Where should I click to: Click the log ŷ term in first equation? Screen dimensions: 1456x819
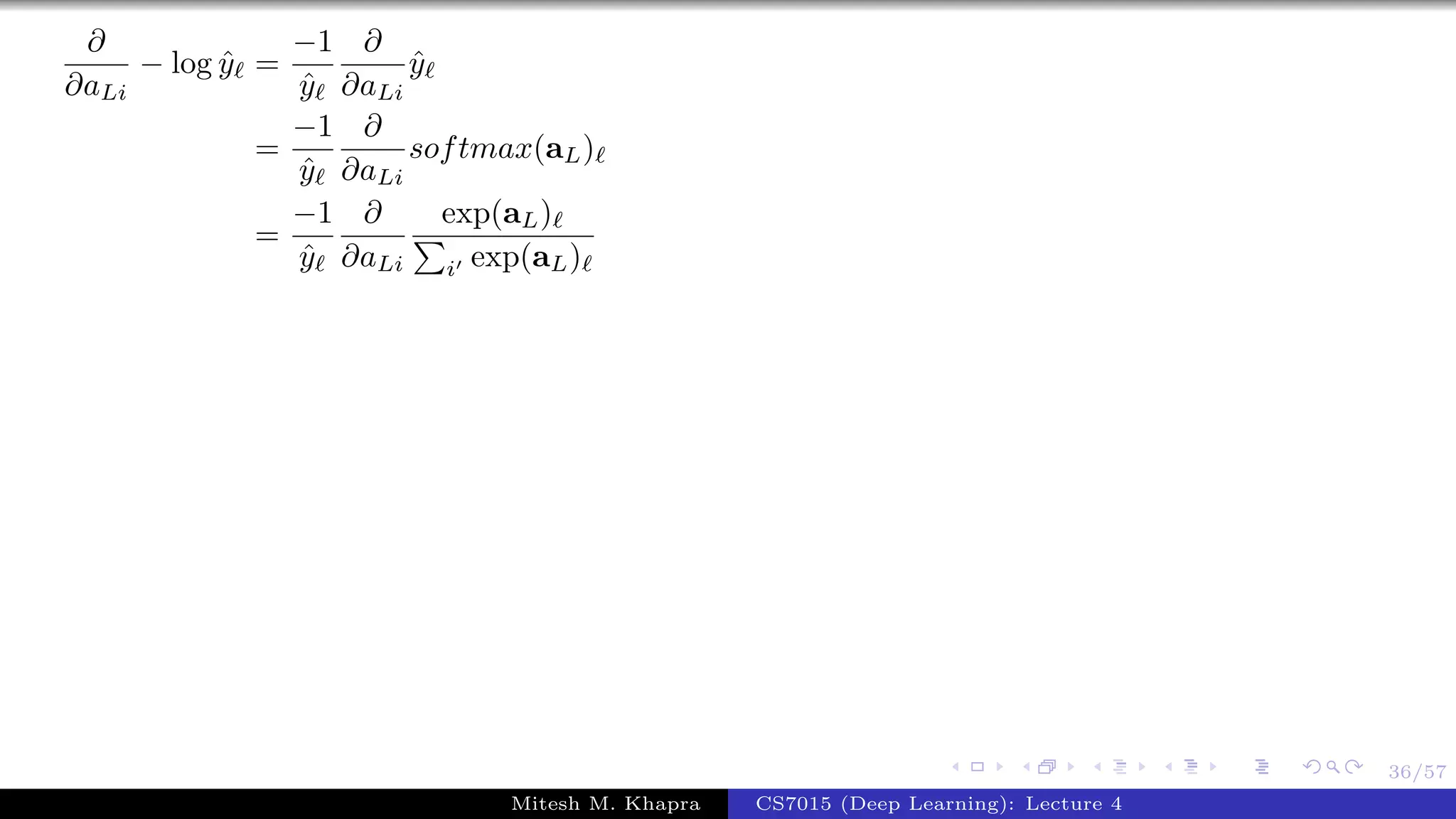(x=208, y=65)
